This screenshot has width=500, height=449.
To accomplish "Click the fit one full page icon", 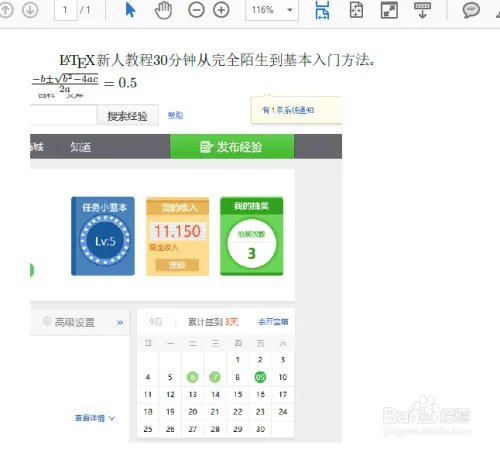I will tap(356, 10).
